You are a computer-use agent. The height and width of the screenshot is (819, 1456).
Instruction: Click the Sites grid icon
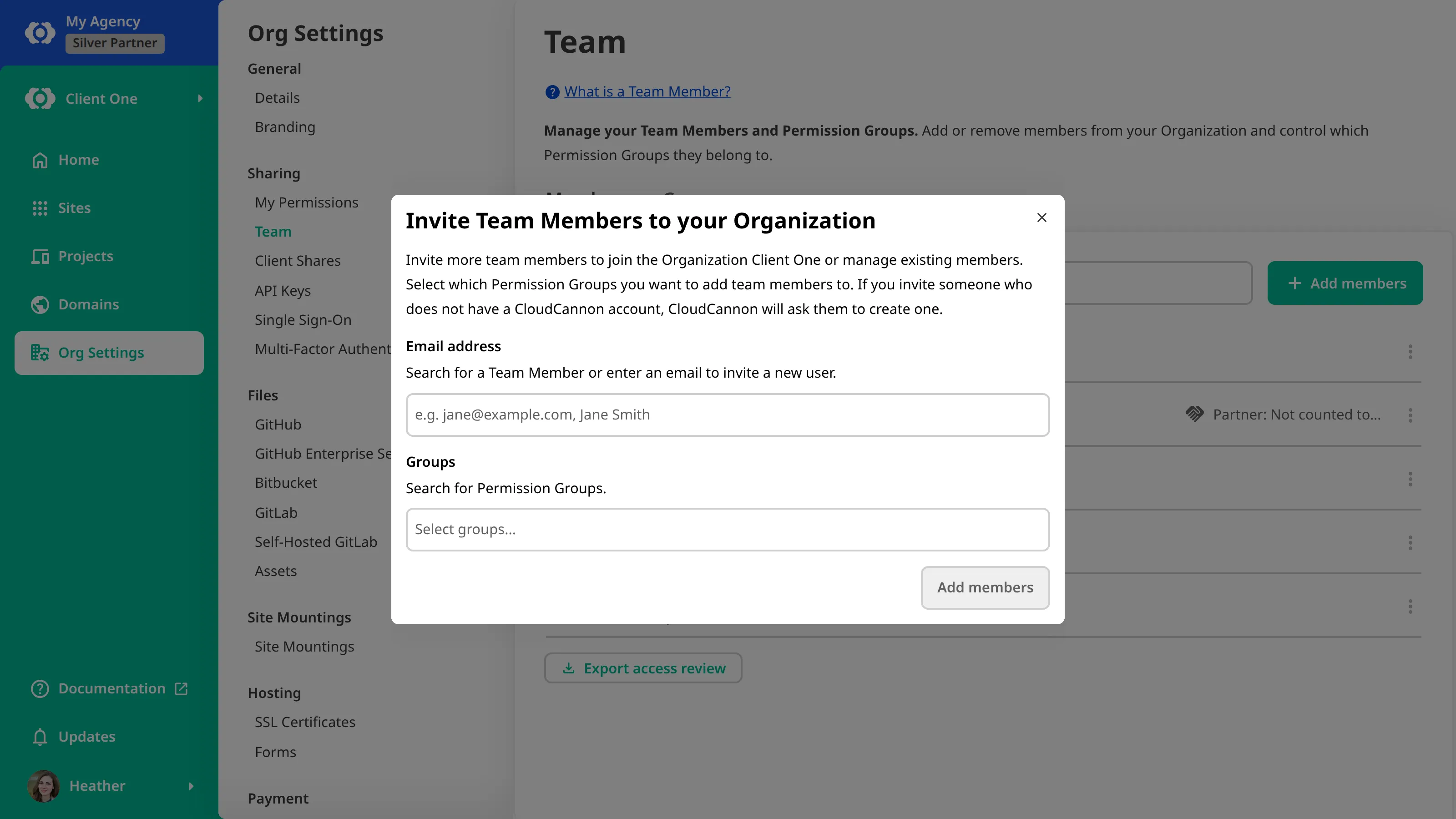pos(40,208)
